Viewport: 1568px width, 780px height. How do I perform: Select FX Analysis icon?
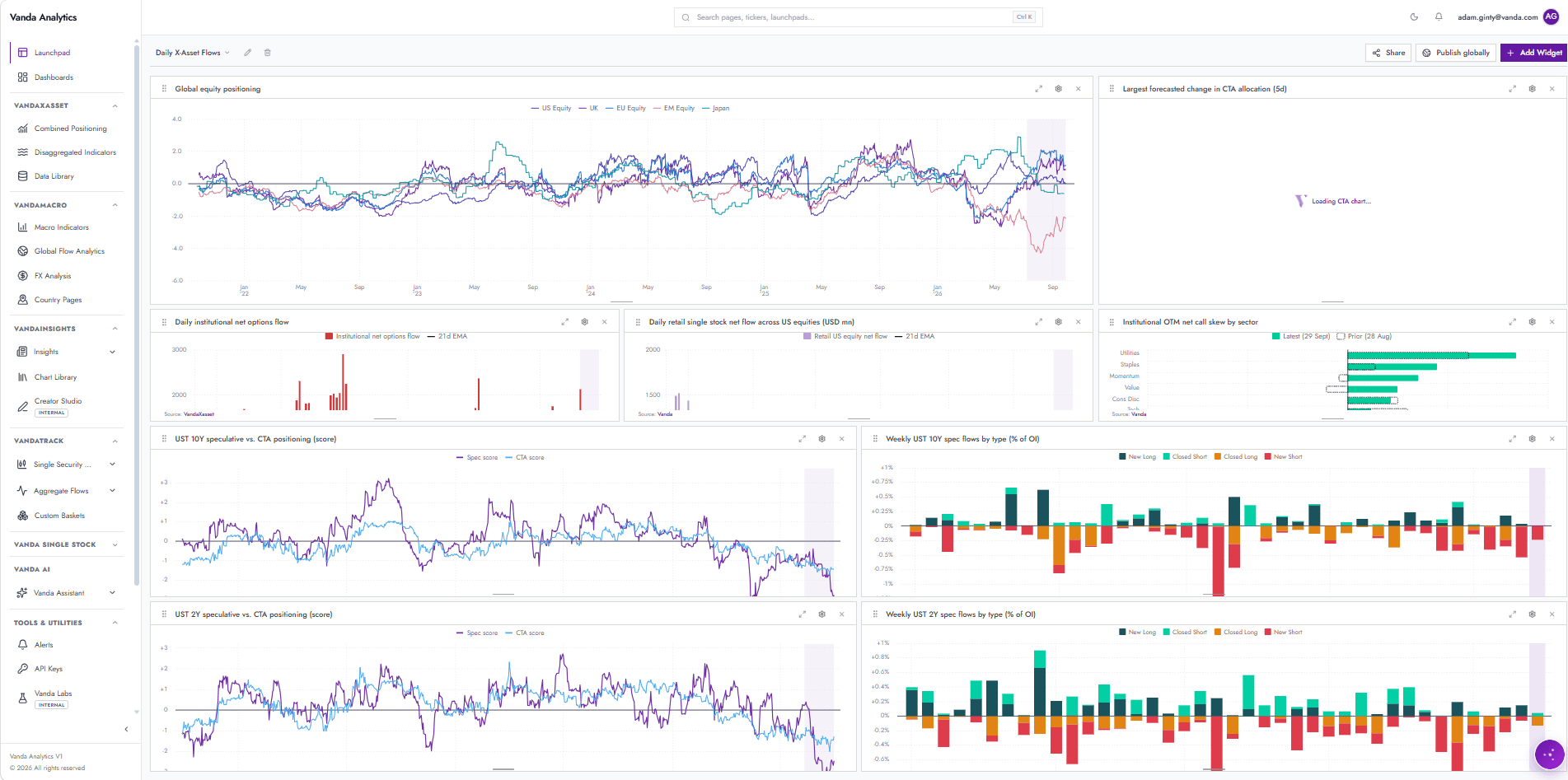23,276
